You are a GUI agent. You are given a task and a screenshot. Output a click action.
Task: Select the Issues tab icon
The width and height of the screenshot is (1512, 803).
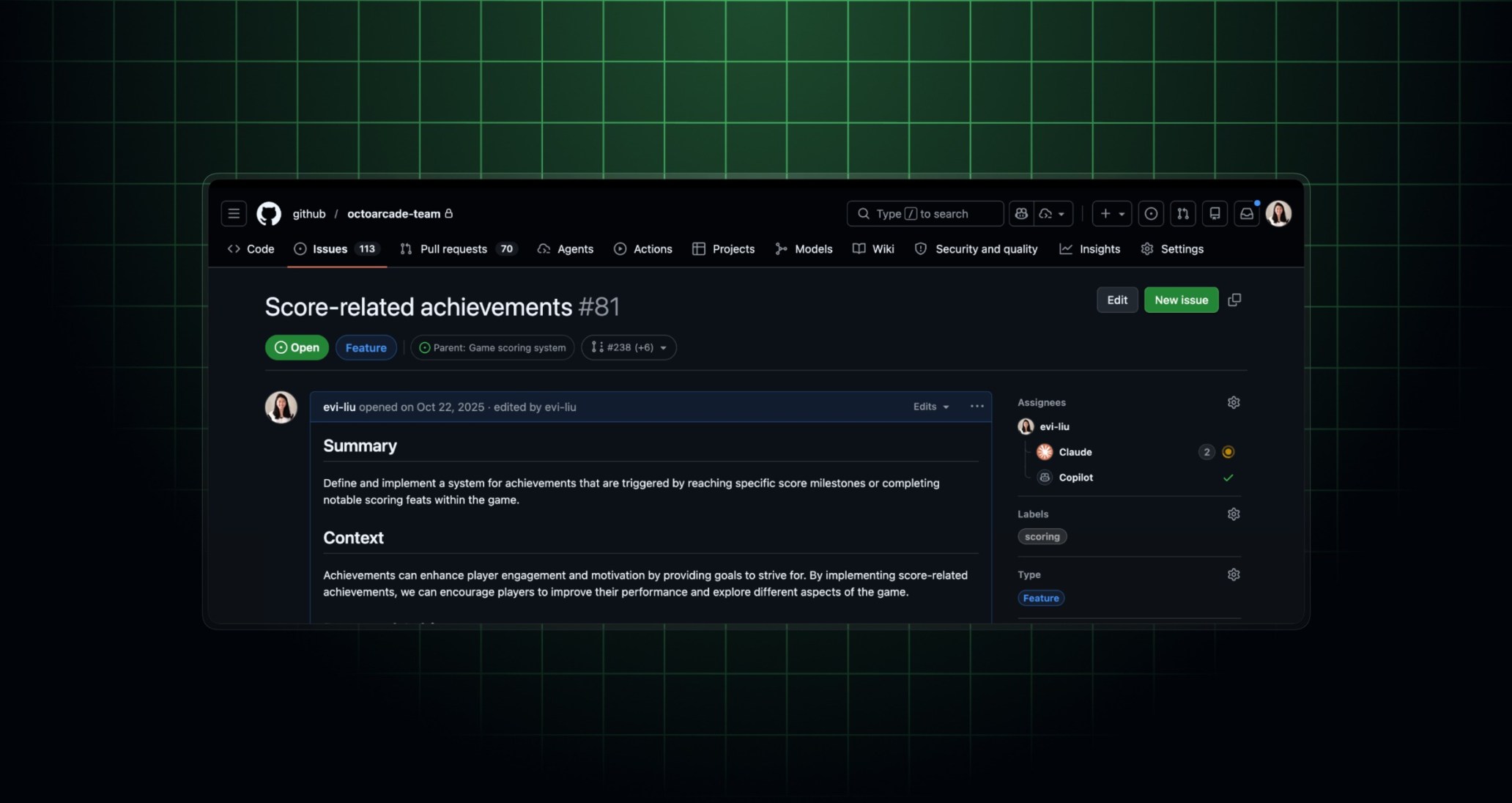click(x=300, y=248)
